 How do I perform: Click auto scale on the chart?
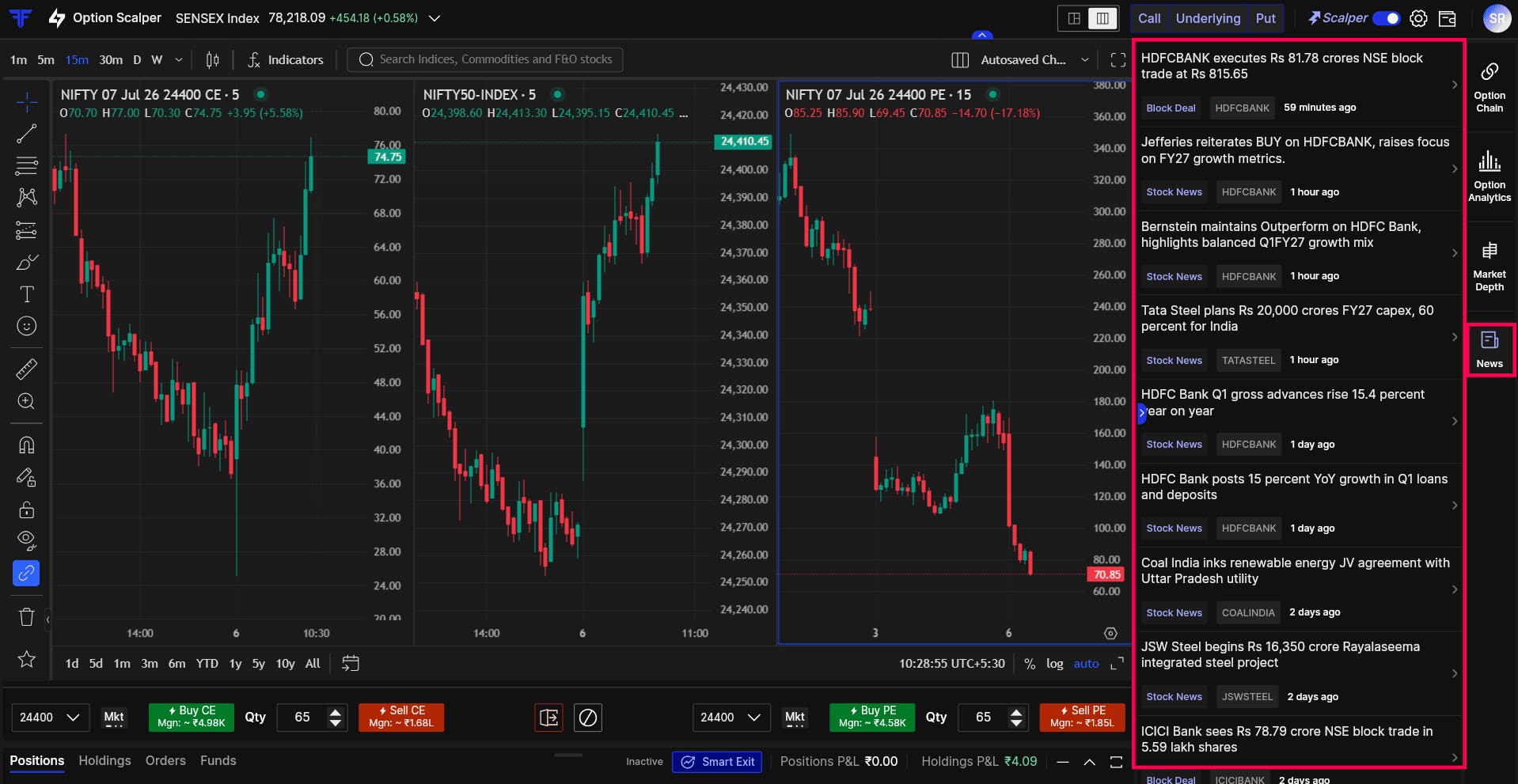coord(1086,664)
